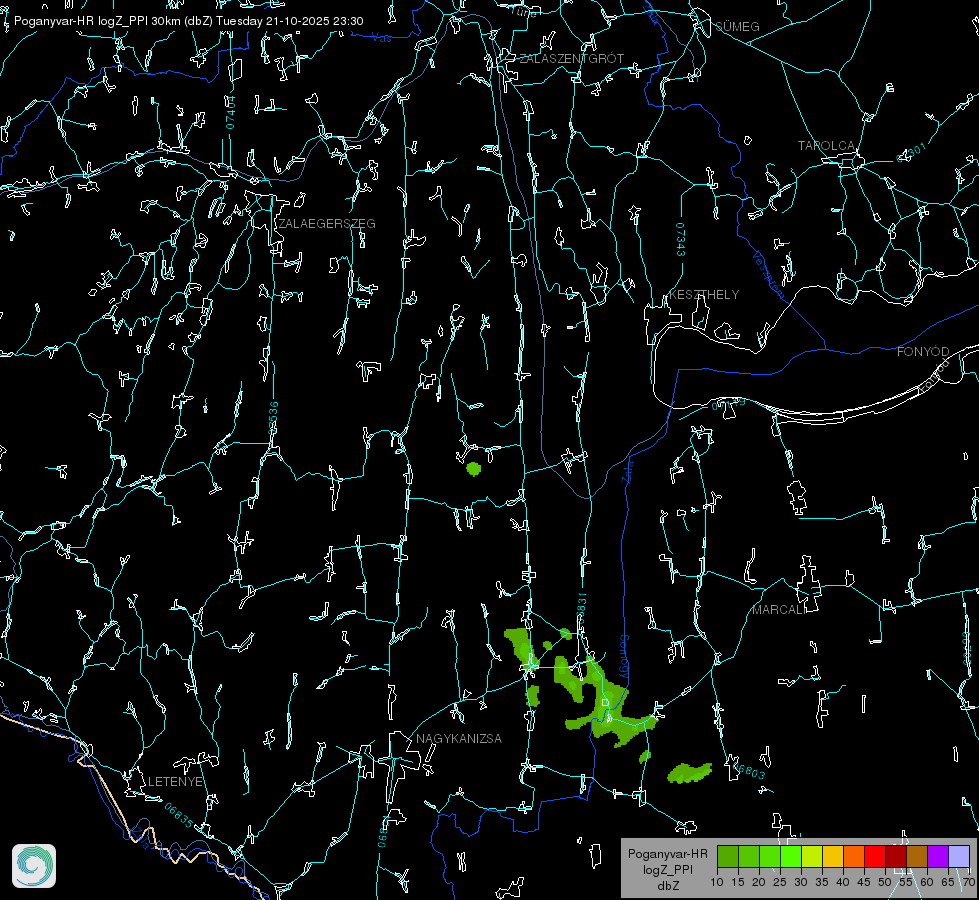The height and width of the screenshot is (900, 979).
Task: Click the 07343 road number label
Action: click(x=681, y=239)
